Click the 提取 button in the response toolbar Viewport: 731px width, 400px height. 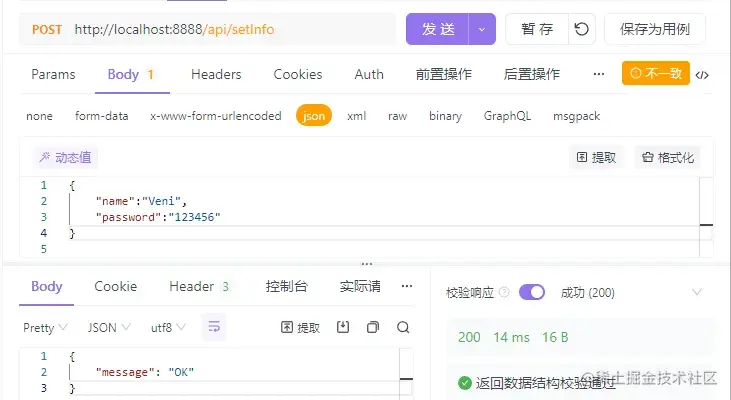coord(301,328)
